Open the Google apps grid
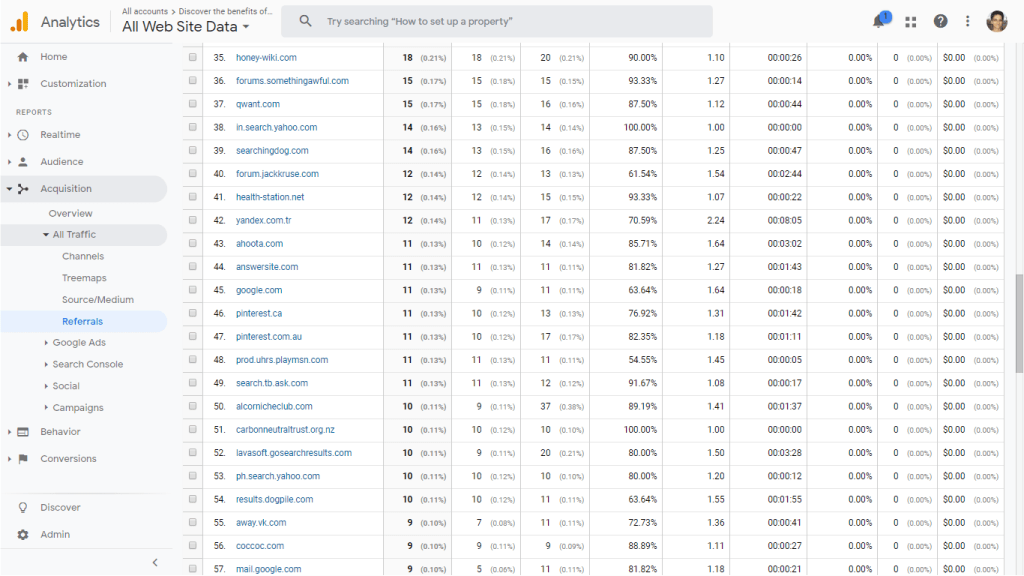 click(x=910, y=22)
